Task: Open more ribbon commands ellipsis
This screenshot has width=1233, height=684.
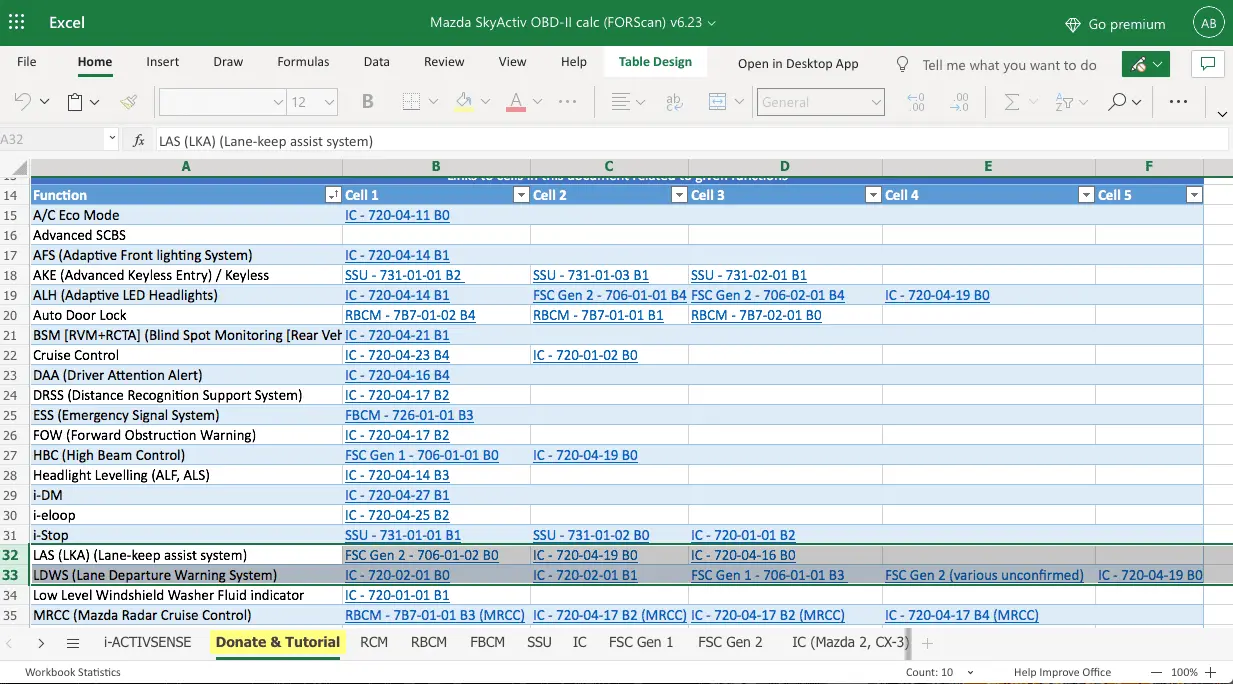Action: (1178, 101)
